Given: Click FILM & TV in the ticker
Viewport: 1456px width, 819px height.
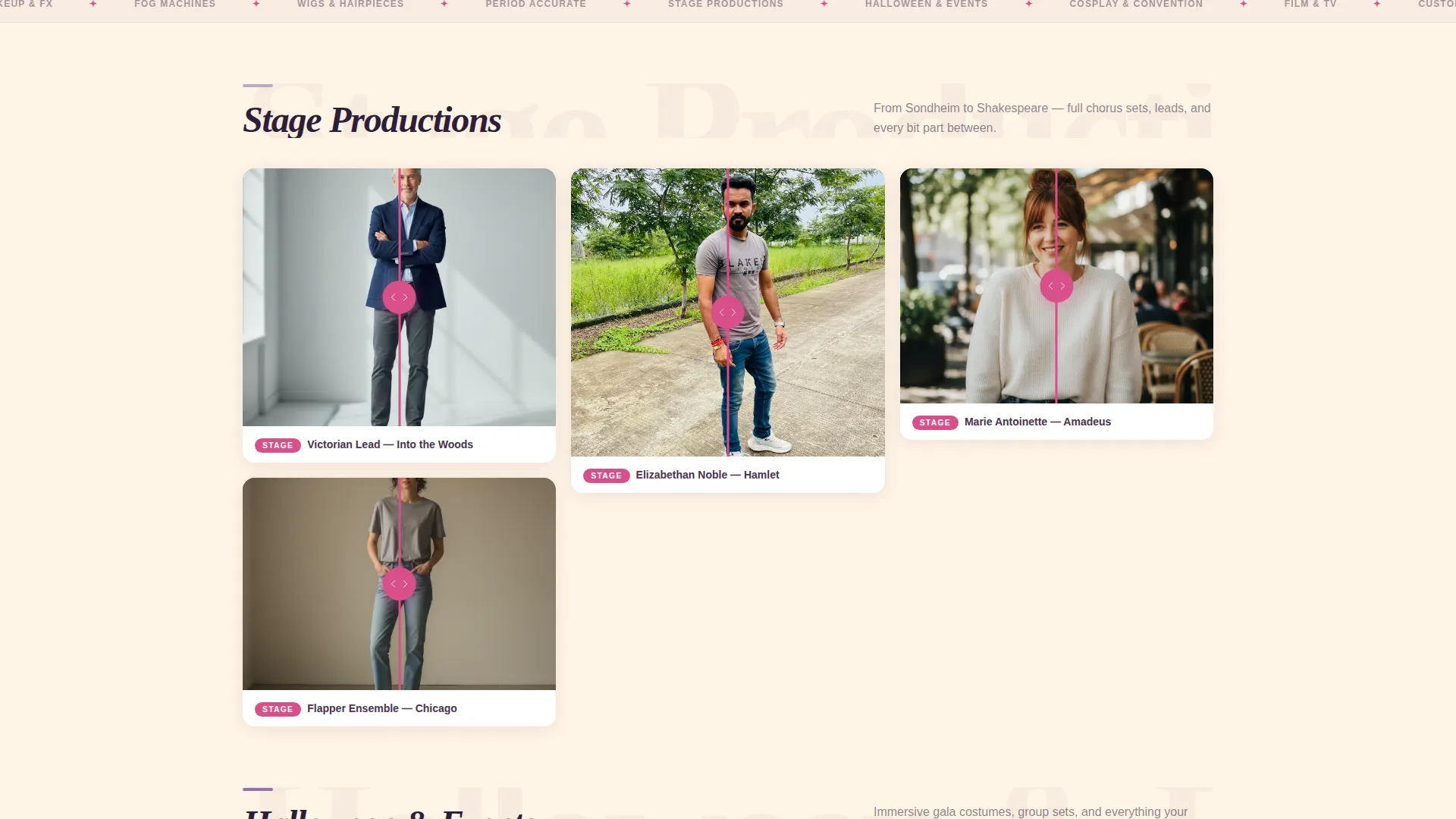Looking at the screenshot, I should (1310, 5).
